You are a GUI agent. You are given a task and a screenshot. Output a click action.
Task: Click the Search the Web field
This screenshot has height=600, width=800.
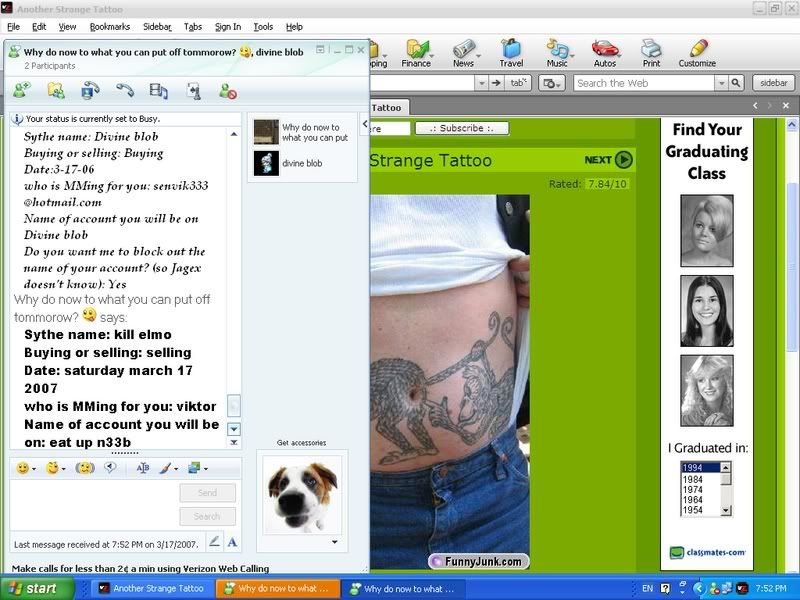click(644, 83)
